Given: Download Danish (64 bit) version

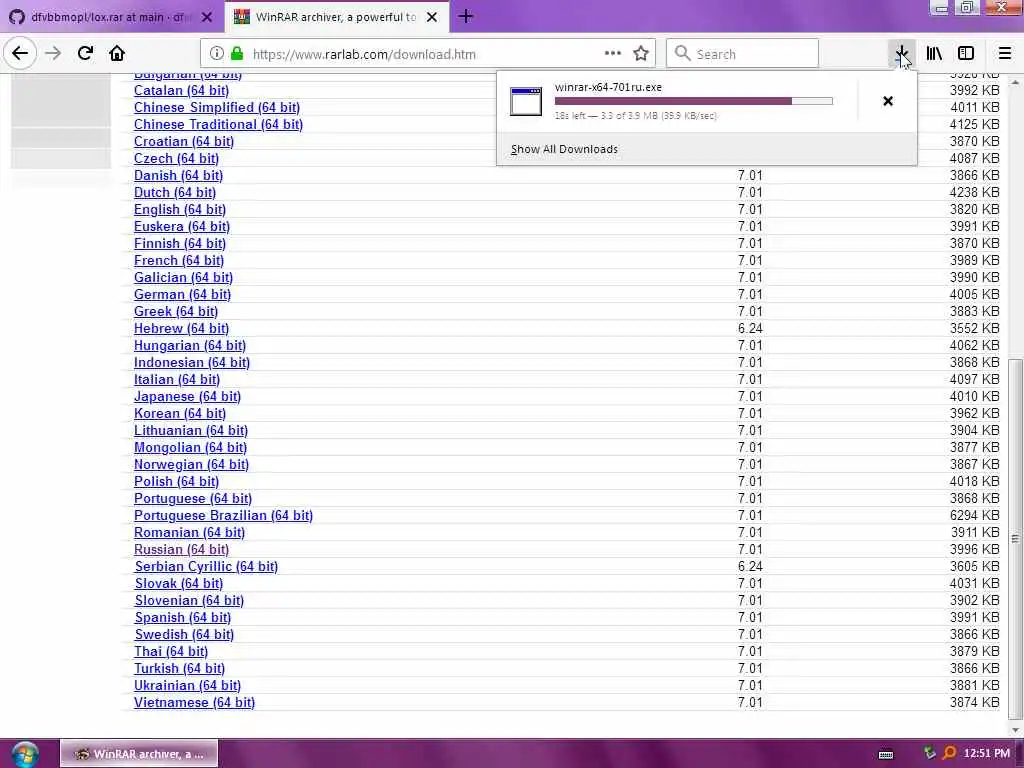Looking at the screenshot, I should point(178,175).
